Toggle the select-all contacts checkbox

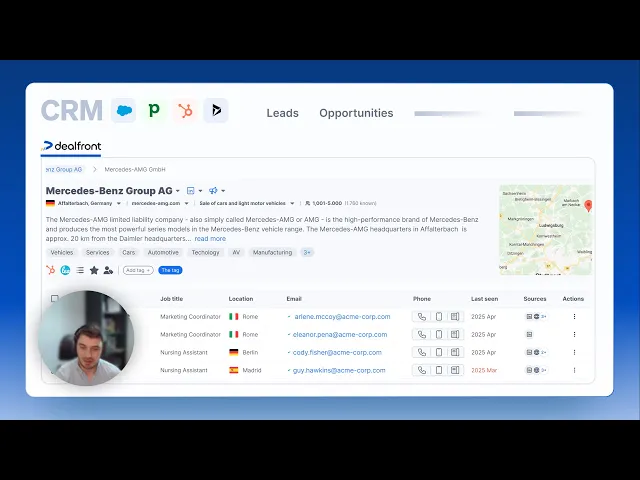click(x=54, y=298)
